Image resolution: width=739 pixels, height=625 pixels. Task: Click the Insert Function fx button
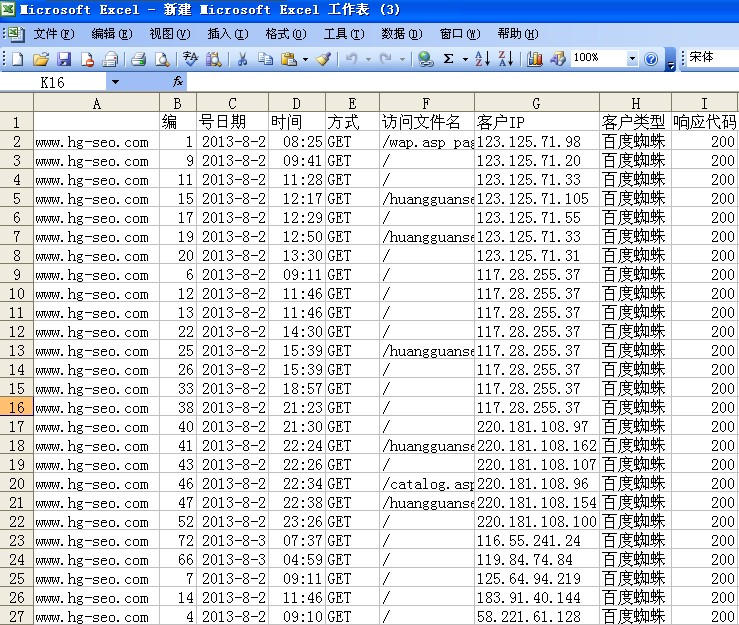[178, 82]
